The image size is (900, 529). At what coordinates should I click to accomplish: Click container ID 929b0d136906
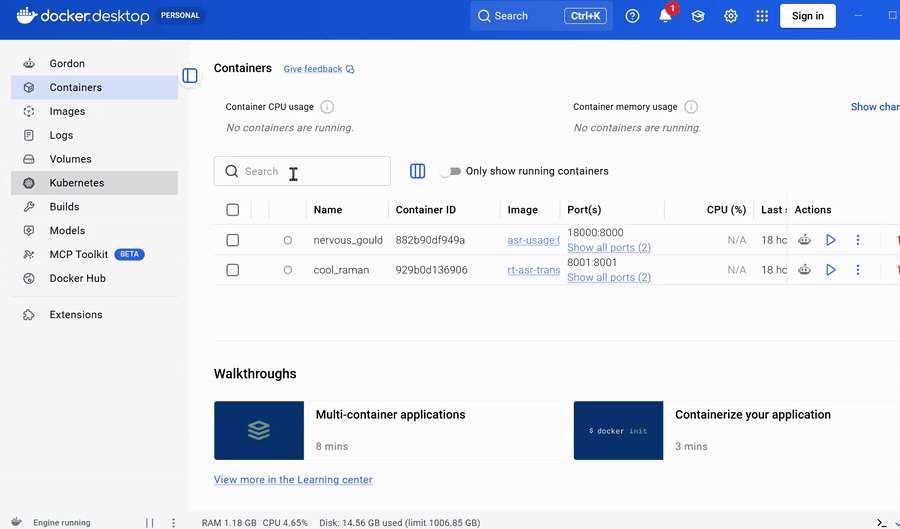pyautogui.click(x=432, y=270)
